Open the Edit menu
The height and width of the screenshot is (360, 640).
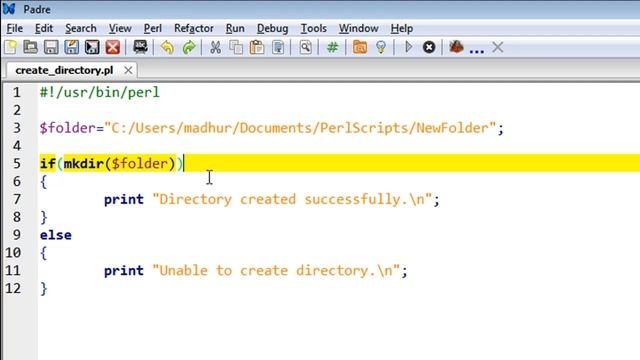click(x=44, y=28)
